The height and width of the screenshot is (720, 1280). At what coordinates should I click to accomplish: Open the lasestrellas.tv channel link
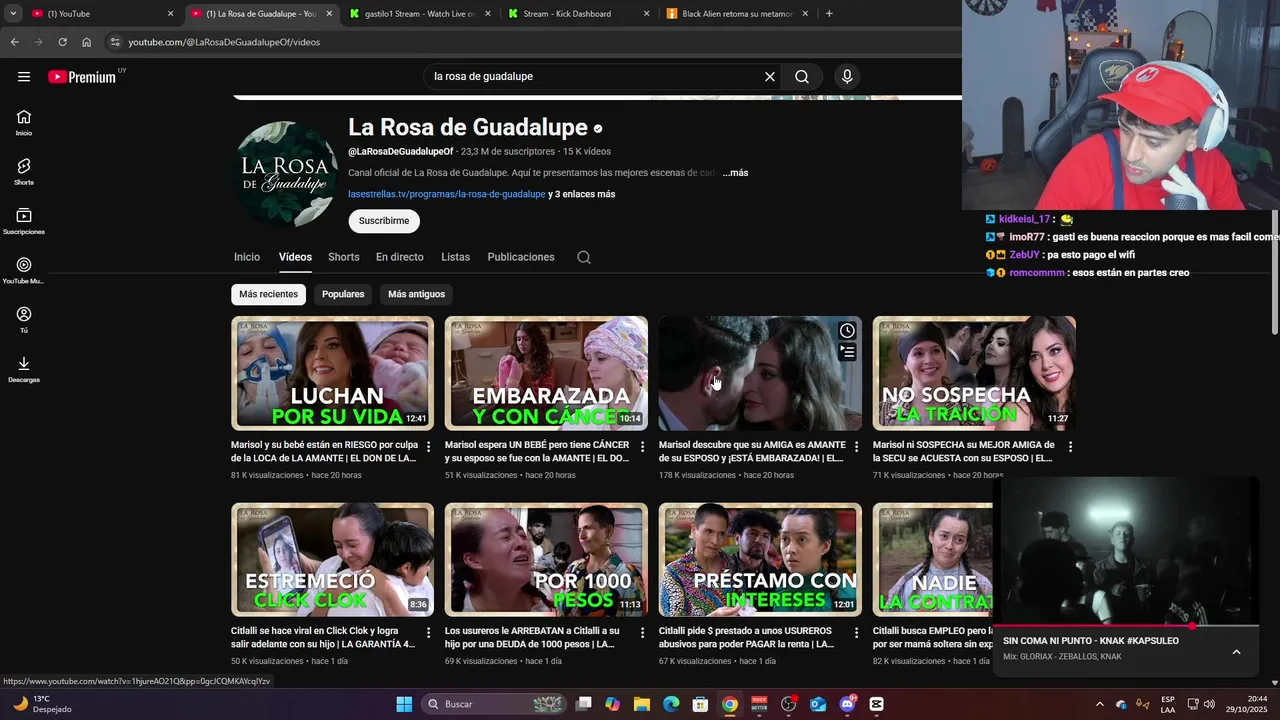pyautogui.click(x=447, y=194)
